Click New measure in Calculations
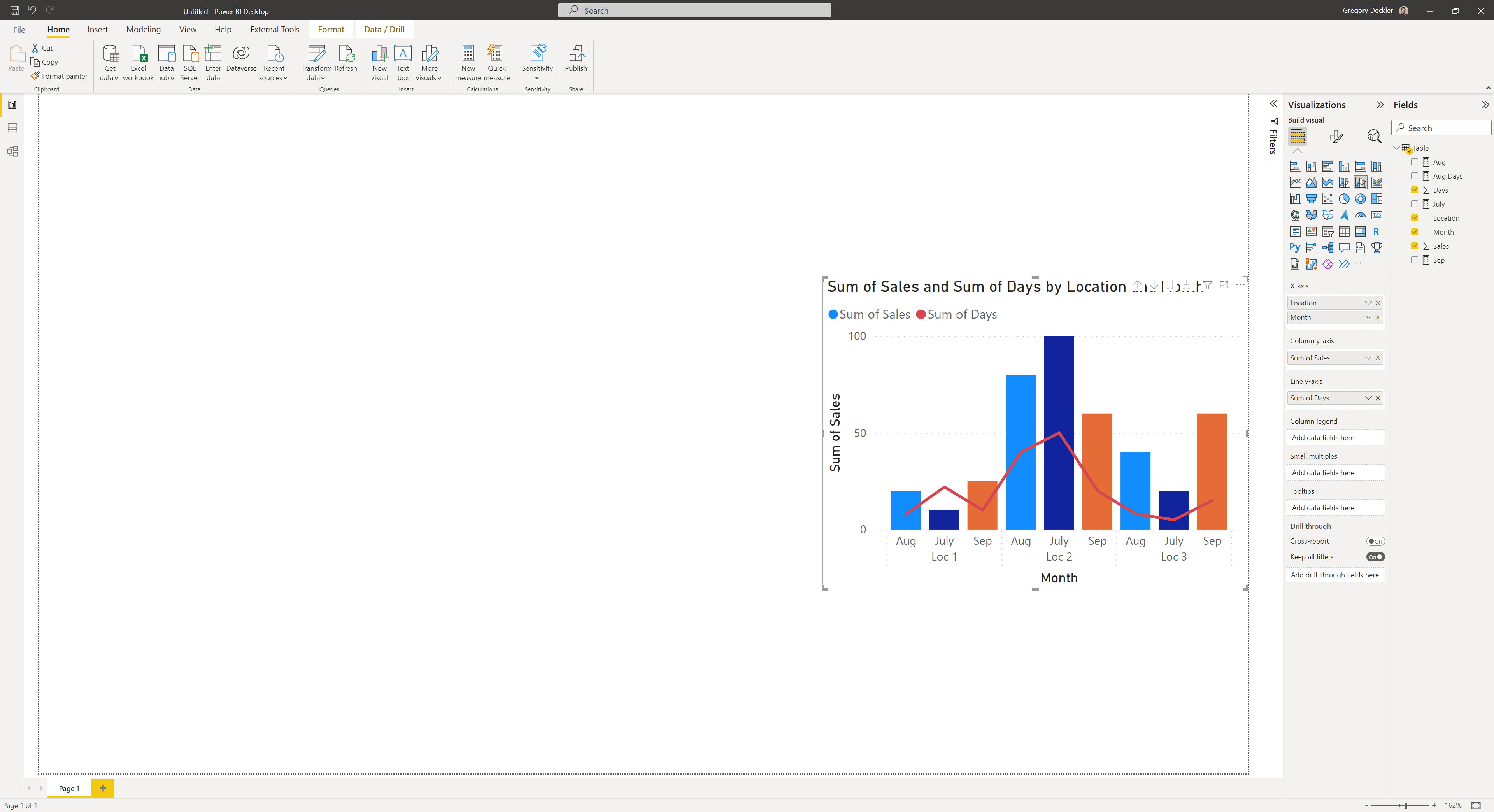This screenshot has width=1494, height=812. (468, 63)
